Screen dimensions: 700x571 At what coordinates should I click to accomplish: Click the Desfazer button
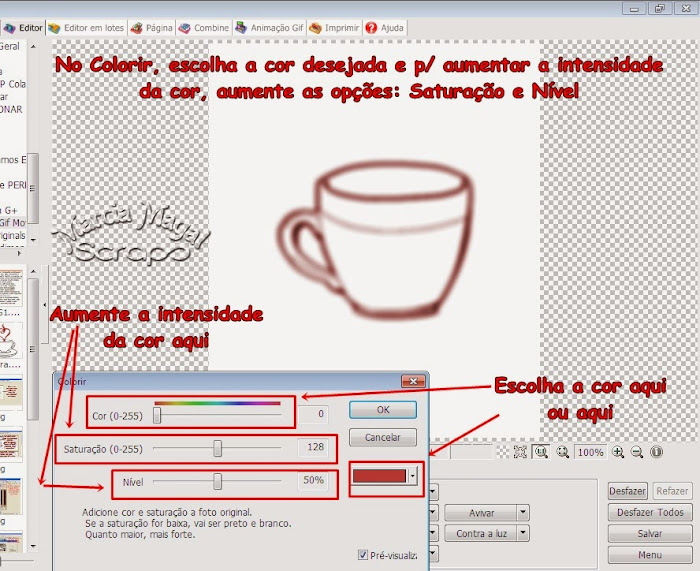pos(627,491)
